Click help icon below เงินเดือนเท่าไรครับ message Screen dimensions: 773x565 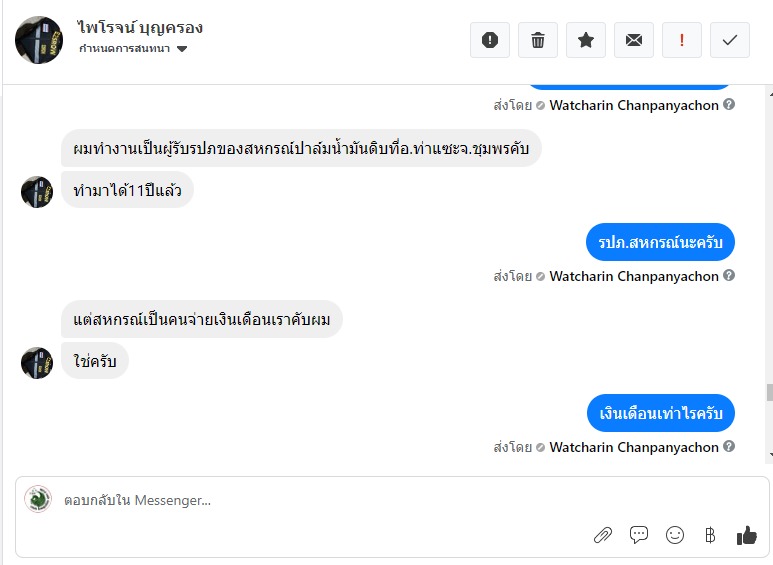(x=730, y=447)
